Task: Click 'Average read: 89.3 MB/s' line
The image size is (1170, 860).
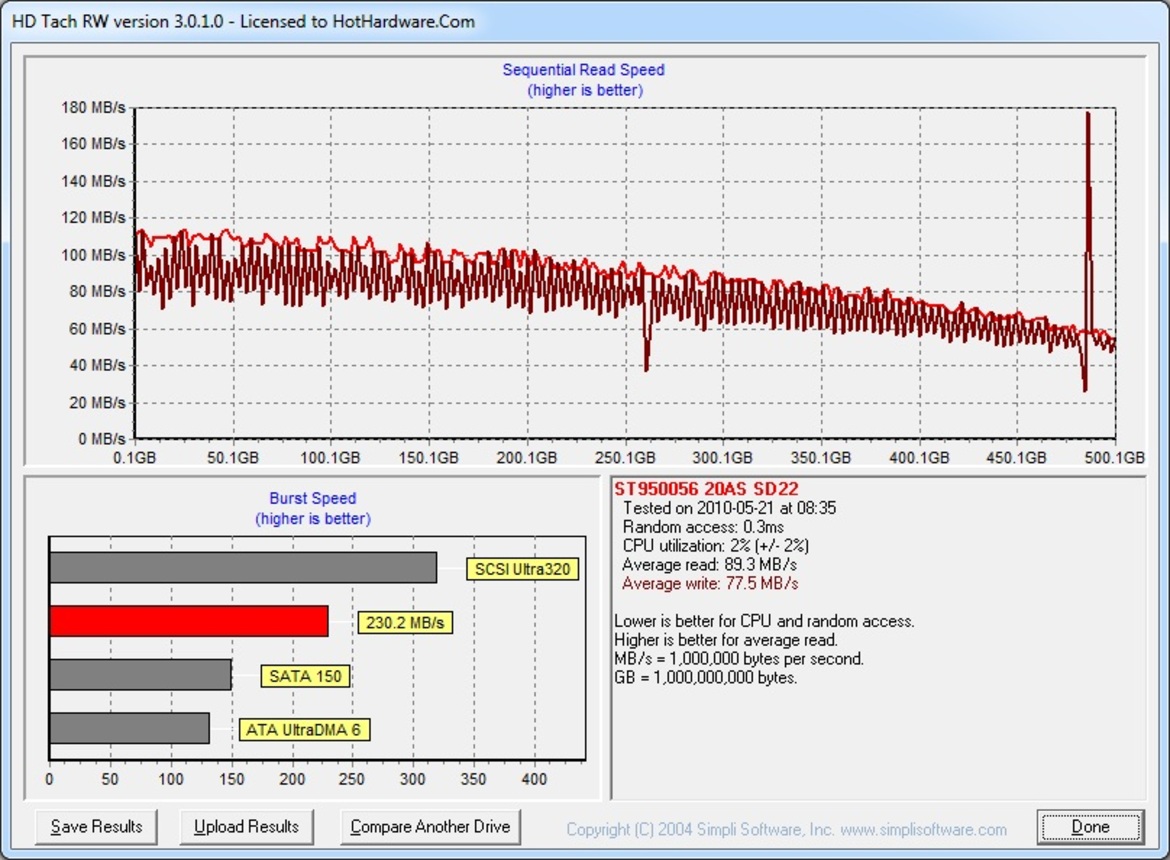Action: click(710, 564)
